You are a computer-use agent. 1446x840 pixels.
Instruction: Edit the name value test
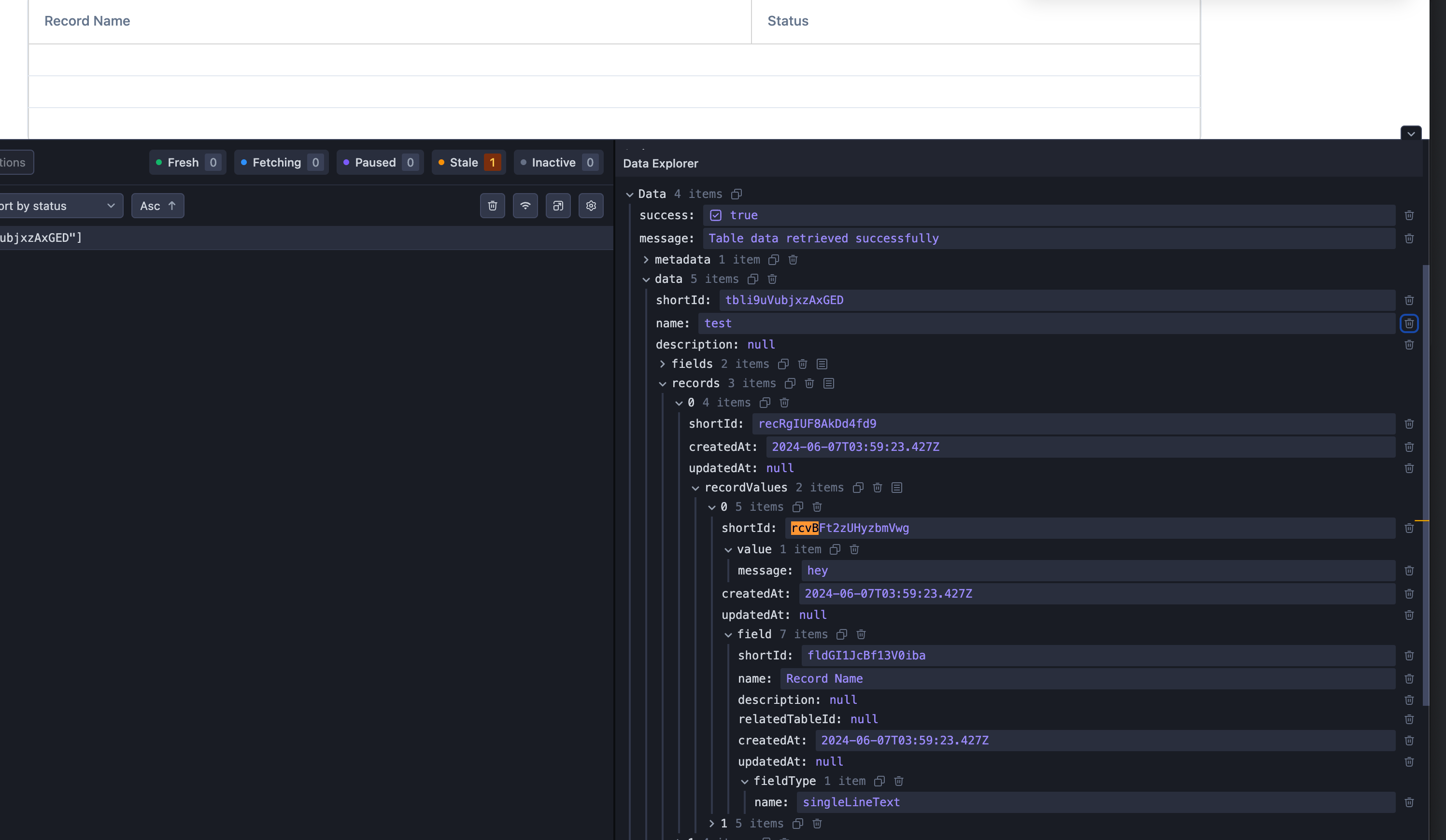click(x=1047, y=323)
